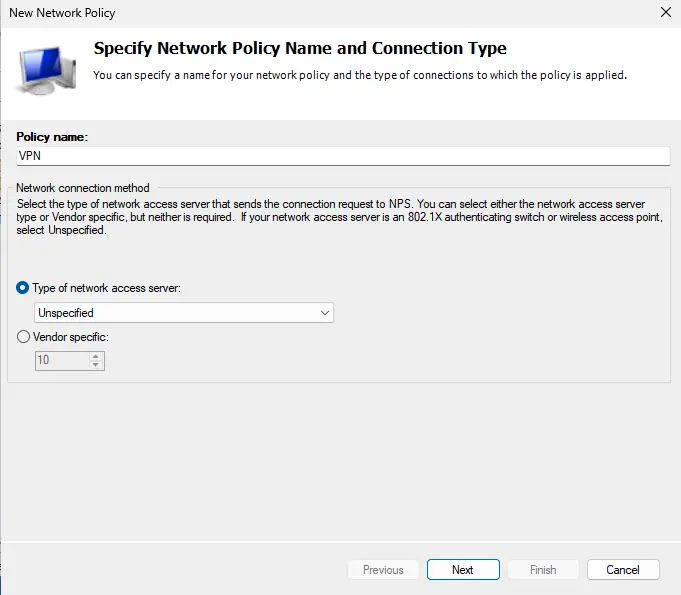The width and height of the screenshot is (681, 595).
Task: Click the Network connection method group label
Action: 84,188
